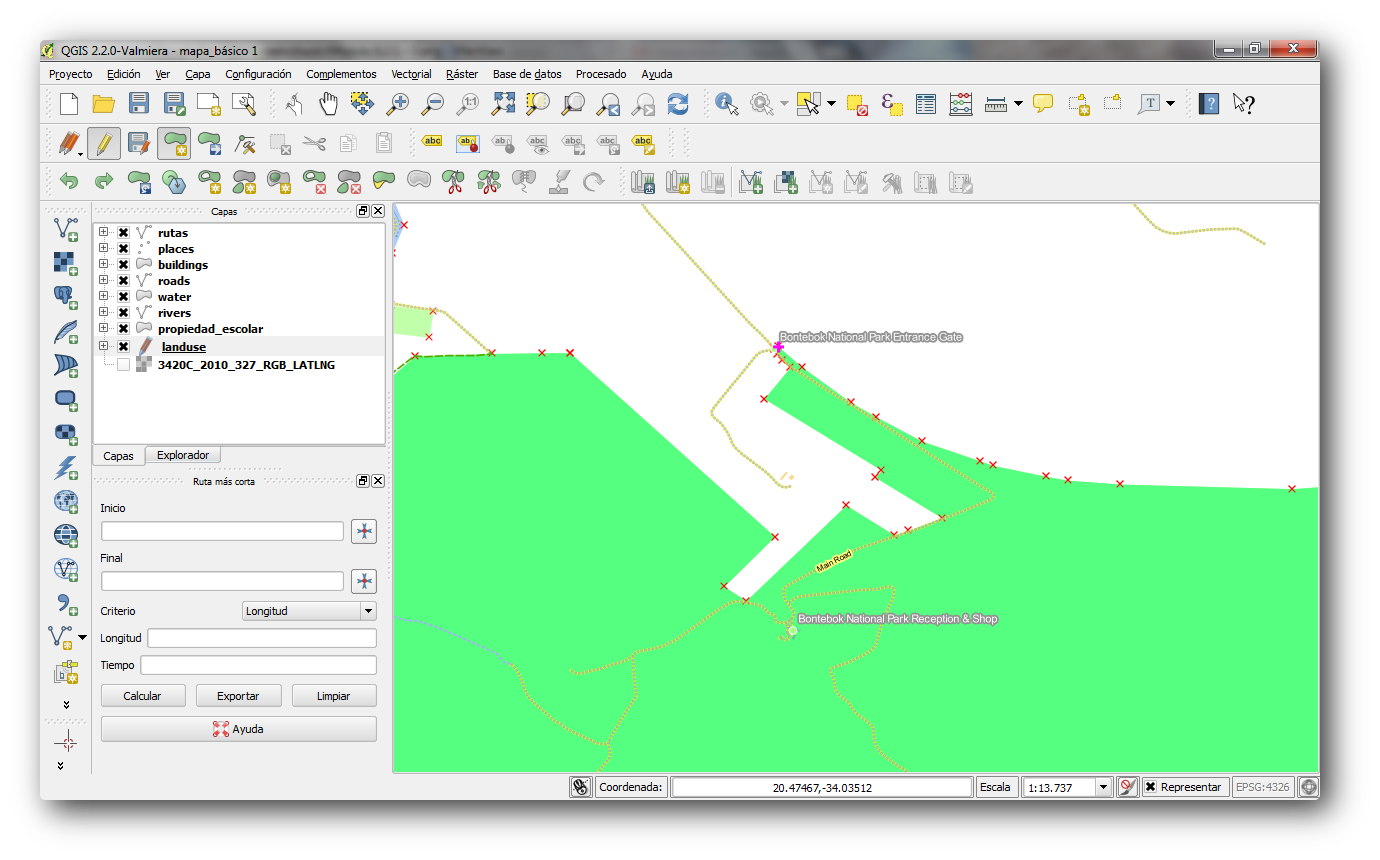This screenshot has height=860, width=1380.
Task: Save the project with the floppy disk icon
Action: coord(139,103)
